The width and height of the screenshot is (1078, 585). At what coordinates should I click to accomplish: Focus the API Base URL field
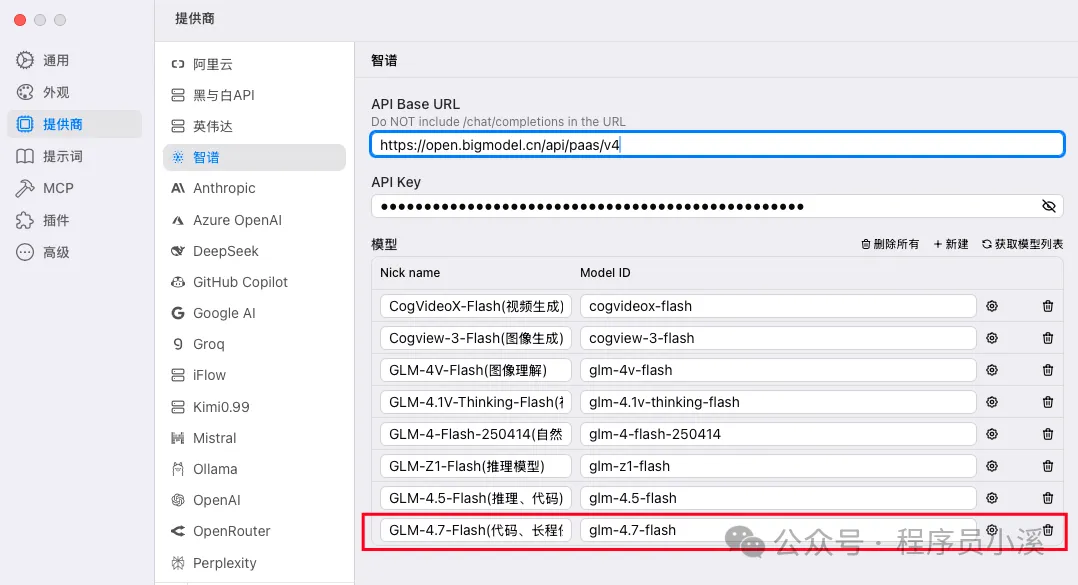(x=717, y=144)
